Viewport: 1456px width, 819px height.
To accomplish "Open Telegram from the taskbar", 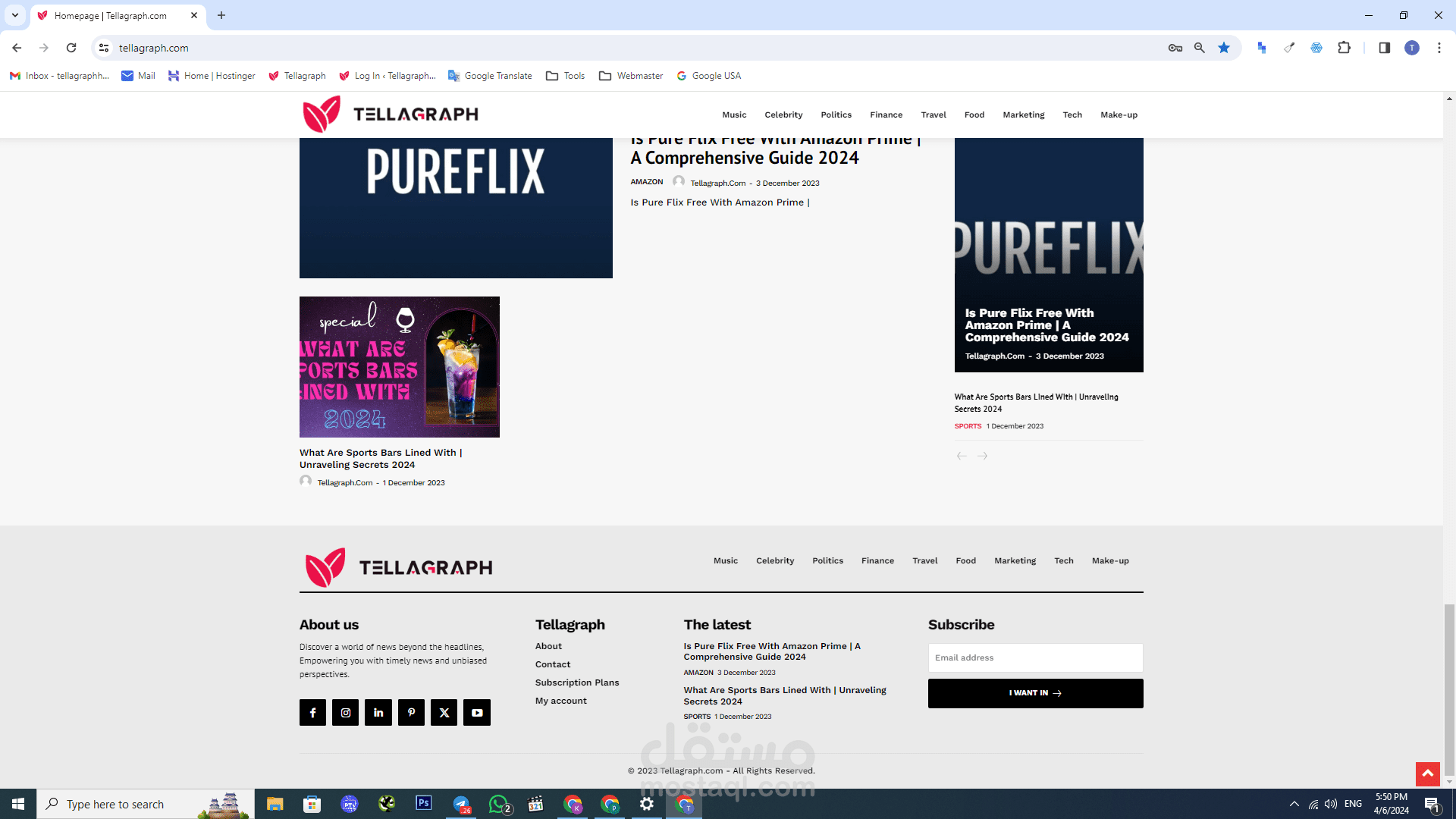I will tap(461, 804).
